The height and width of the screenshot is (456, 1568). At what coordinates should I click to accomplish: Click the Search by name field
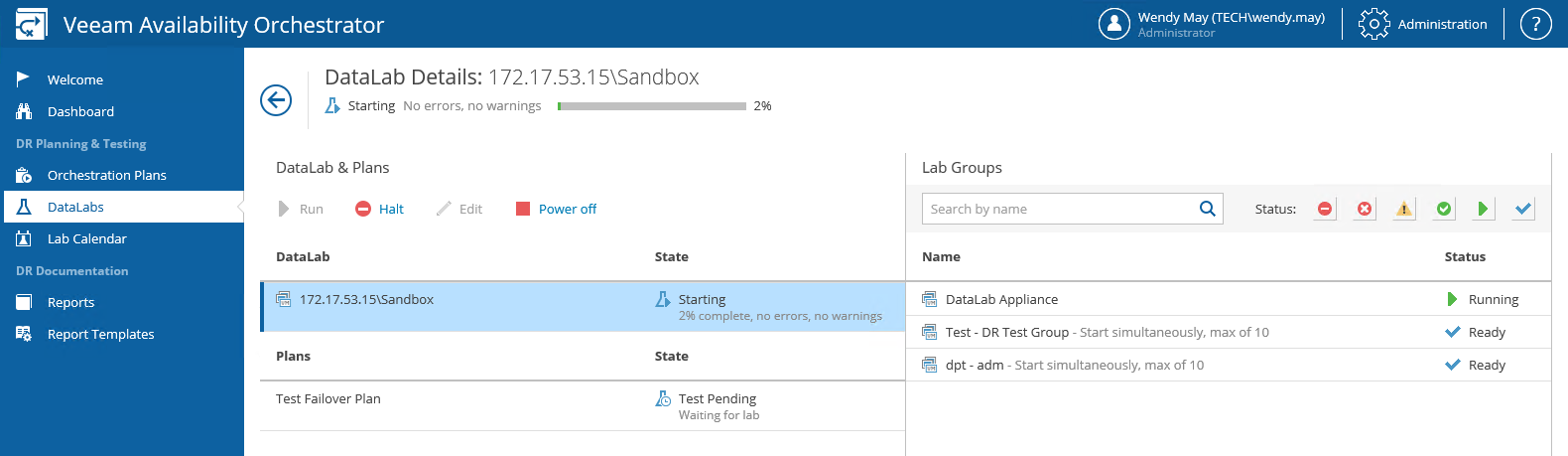pyautogui.click(x=1058, y=209)
